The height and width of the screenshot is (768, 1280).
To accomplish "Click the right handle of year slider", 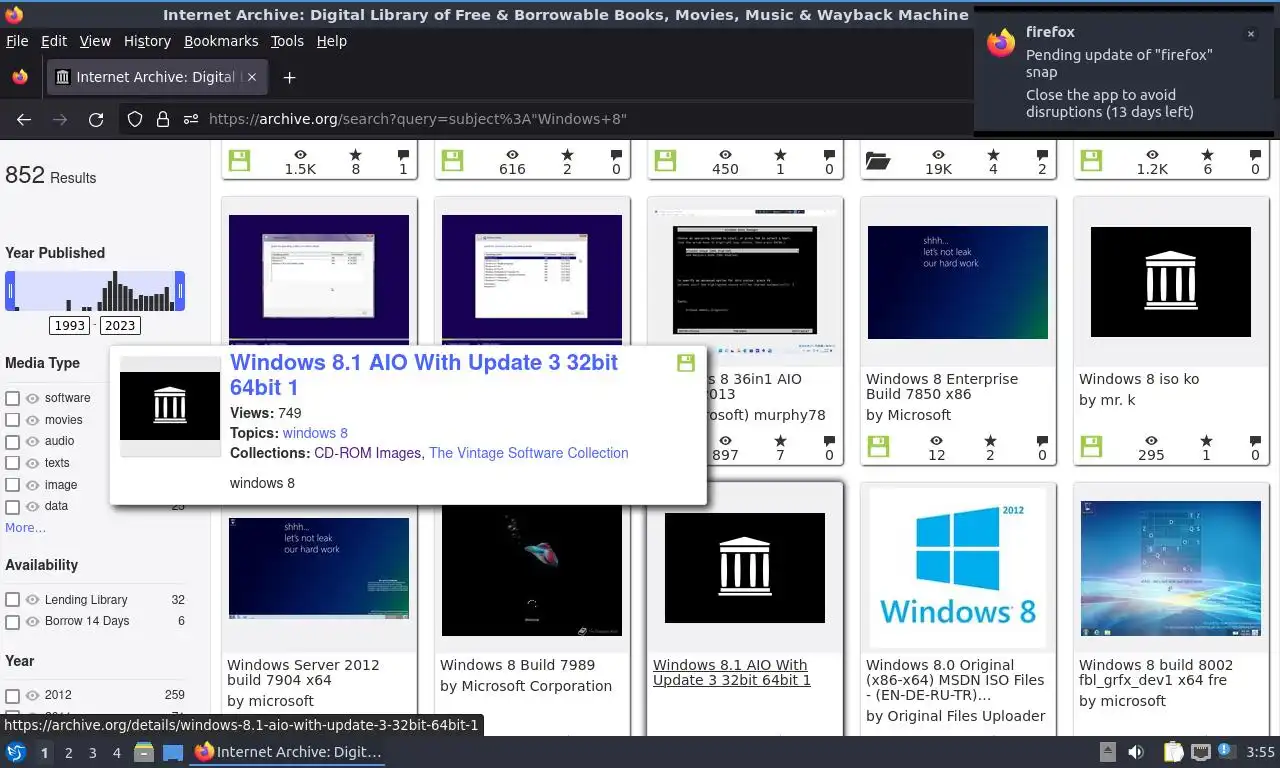I will tap(180, 291).
